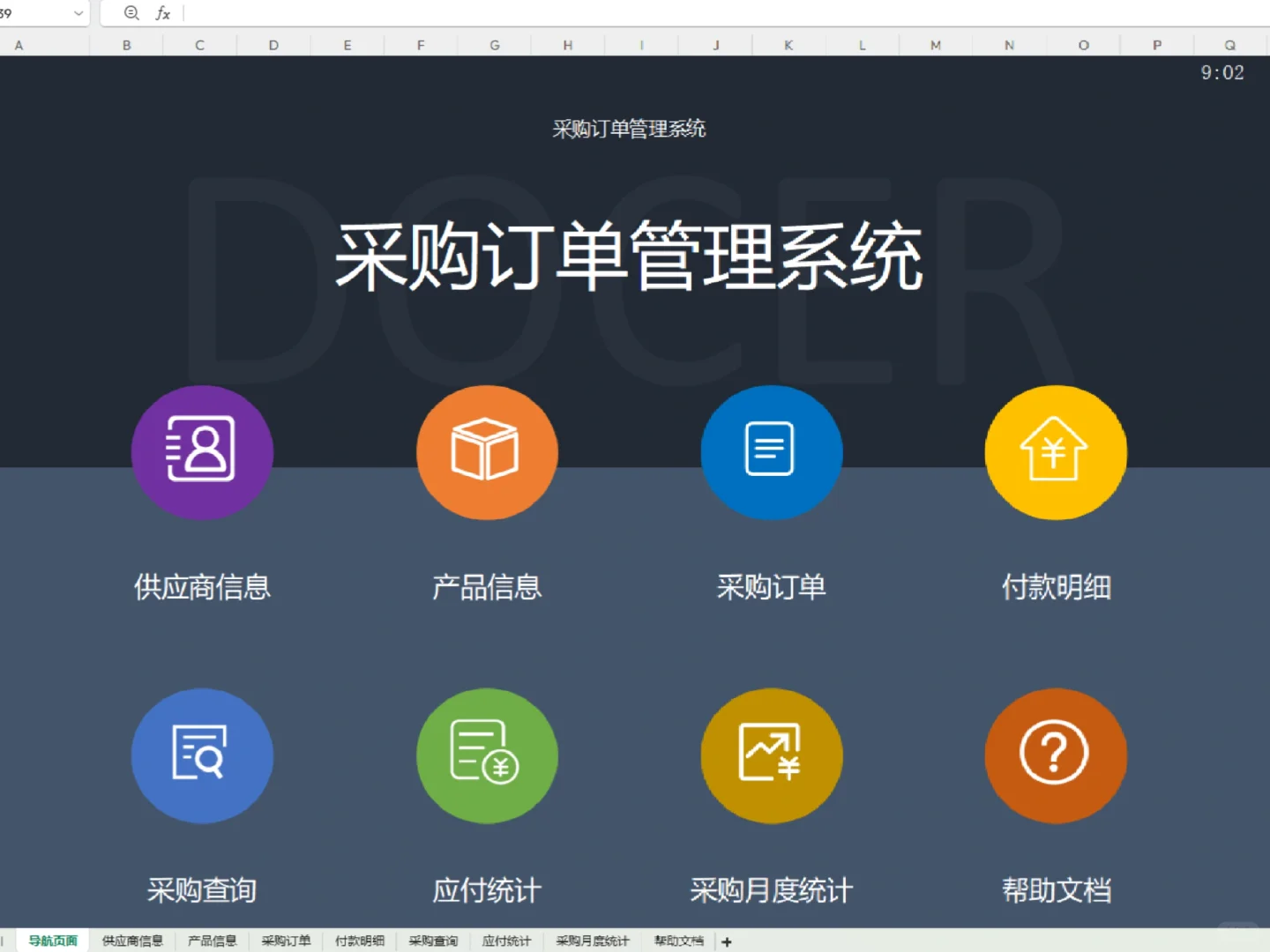The image size is (1270, 952).
Task: Select column H by its header
Action: [x=567, y=44]
